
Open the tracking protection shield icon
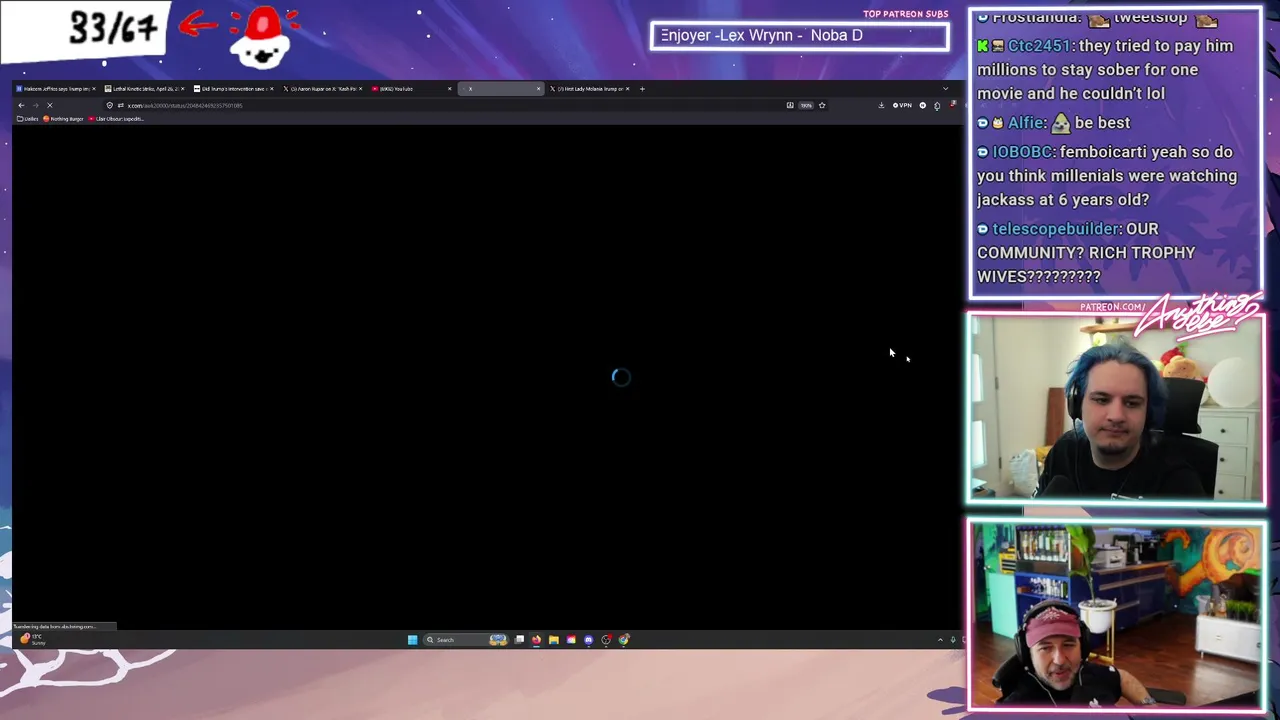110,105
